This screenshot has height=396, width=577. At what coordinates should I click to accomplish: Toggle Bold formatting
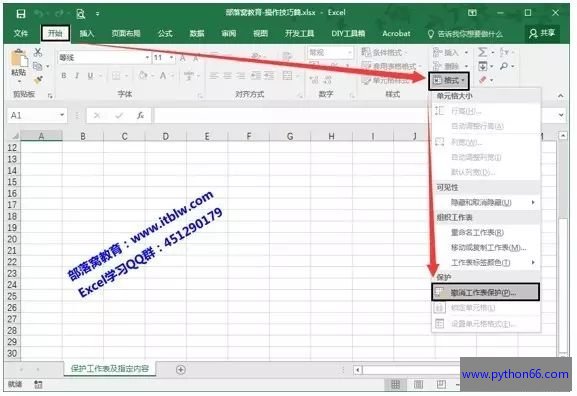tap(64, 76)
